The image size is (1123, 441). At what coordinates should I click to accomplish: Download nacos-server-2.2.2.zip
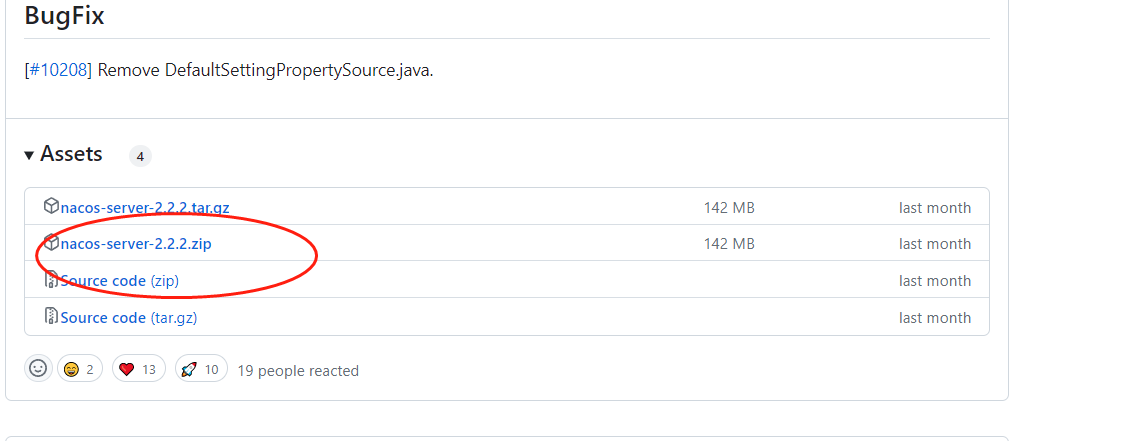point(135,244)
